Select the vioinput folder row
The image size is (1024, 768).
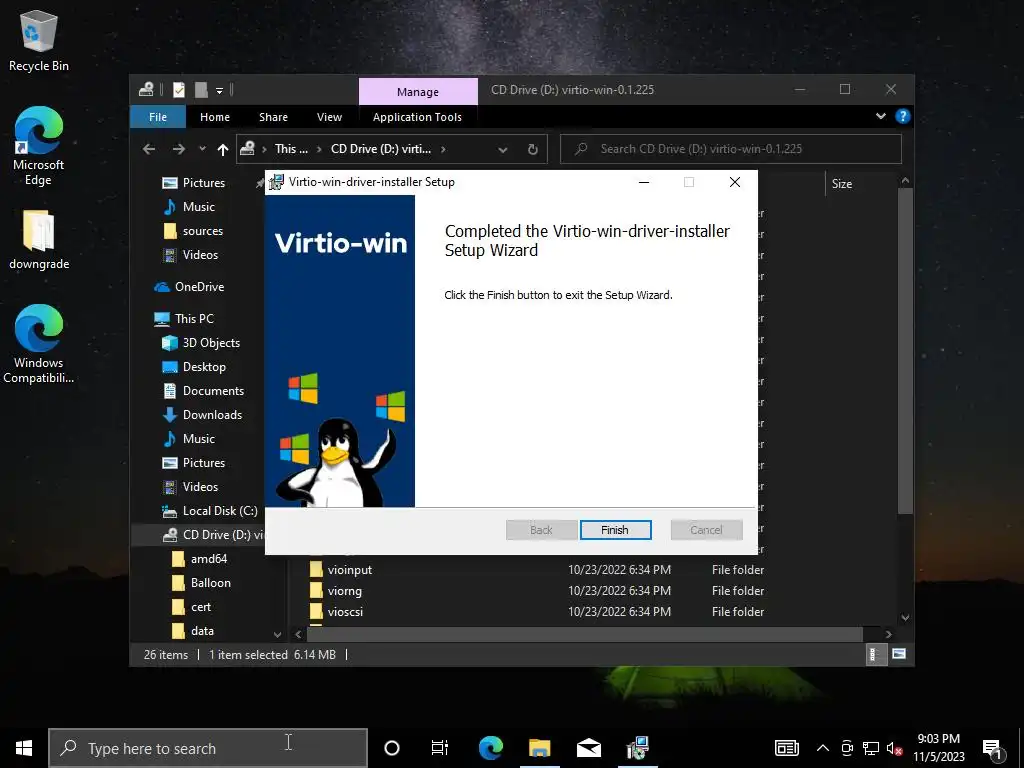coord(536,569)
